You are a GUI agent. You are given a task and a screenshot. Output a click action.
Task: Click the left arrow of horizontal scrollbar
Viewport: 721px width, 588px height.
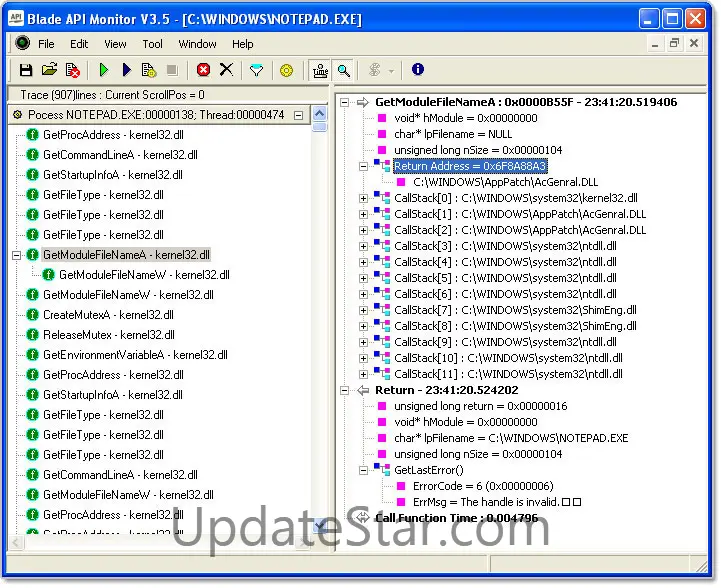(x=16, y=543)
